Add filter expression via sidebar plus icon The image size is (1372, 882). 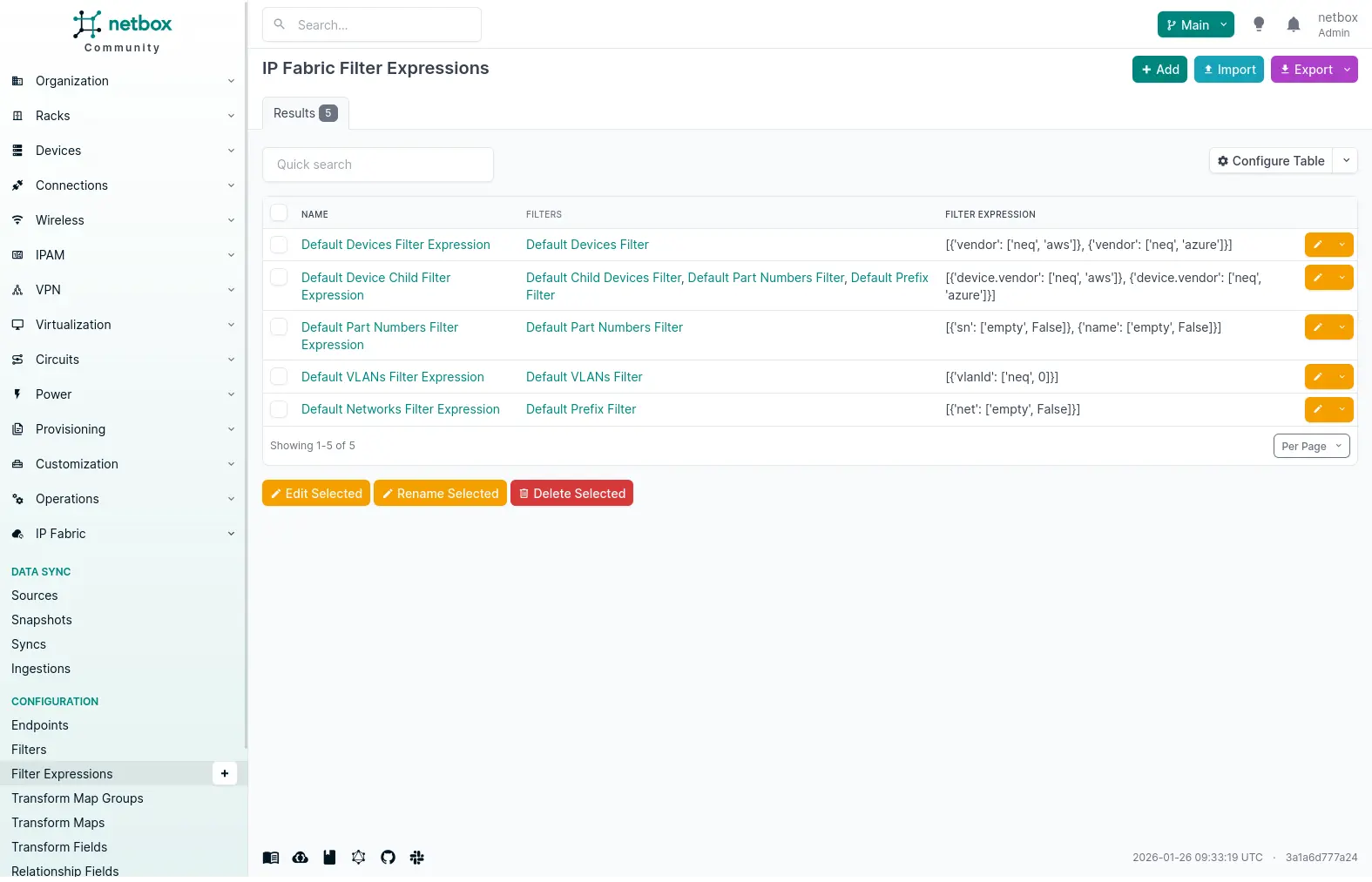click(225, 773)
